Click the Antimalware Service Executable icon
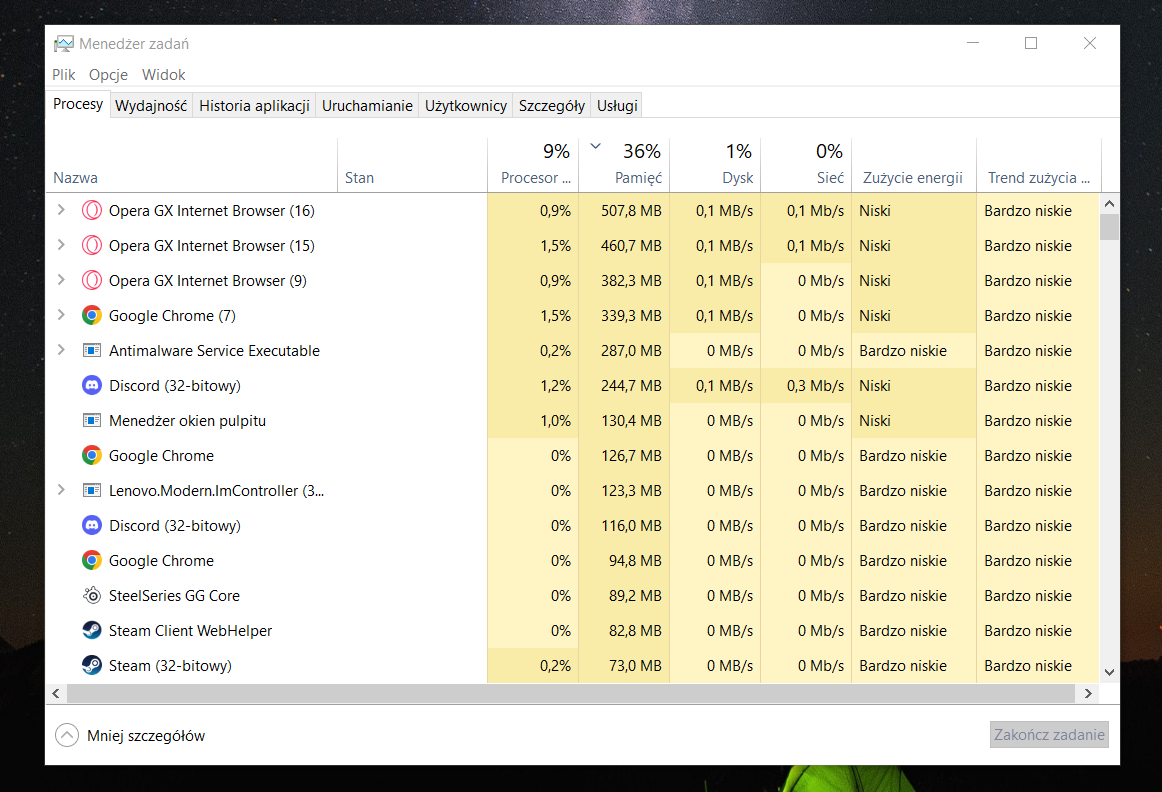Viewport: 1162px width, 792px height. 92,350
